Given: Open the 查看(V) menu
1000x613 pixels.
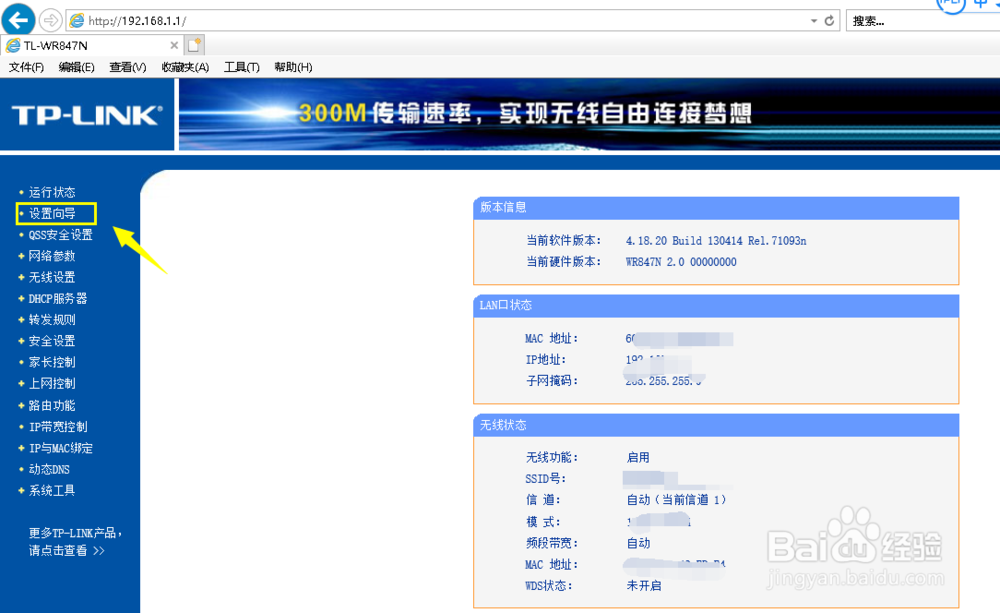Looking at the screenshot, I should pos(128,67).
